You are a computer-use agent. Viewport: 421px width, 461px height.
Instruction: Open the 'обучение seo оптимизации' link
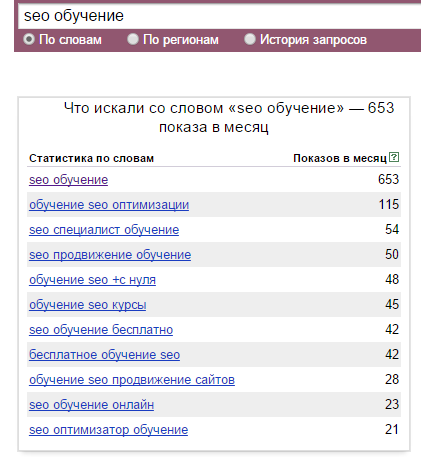click(x=109, y=205)
